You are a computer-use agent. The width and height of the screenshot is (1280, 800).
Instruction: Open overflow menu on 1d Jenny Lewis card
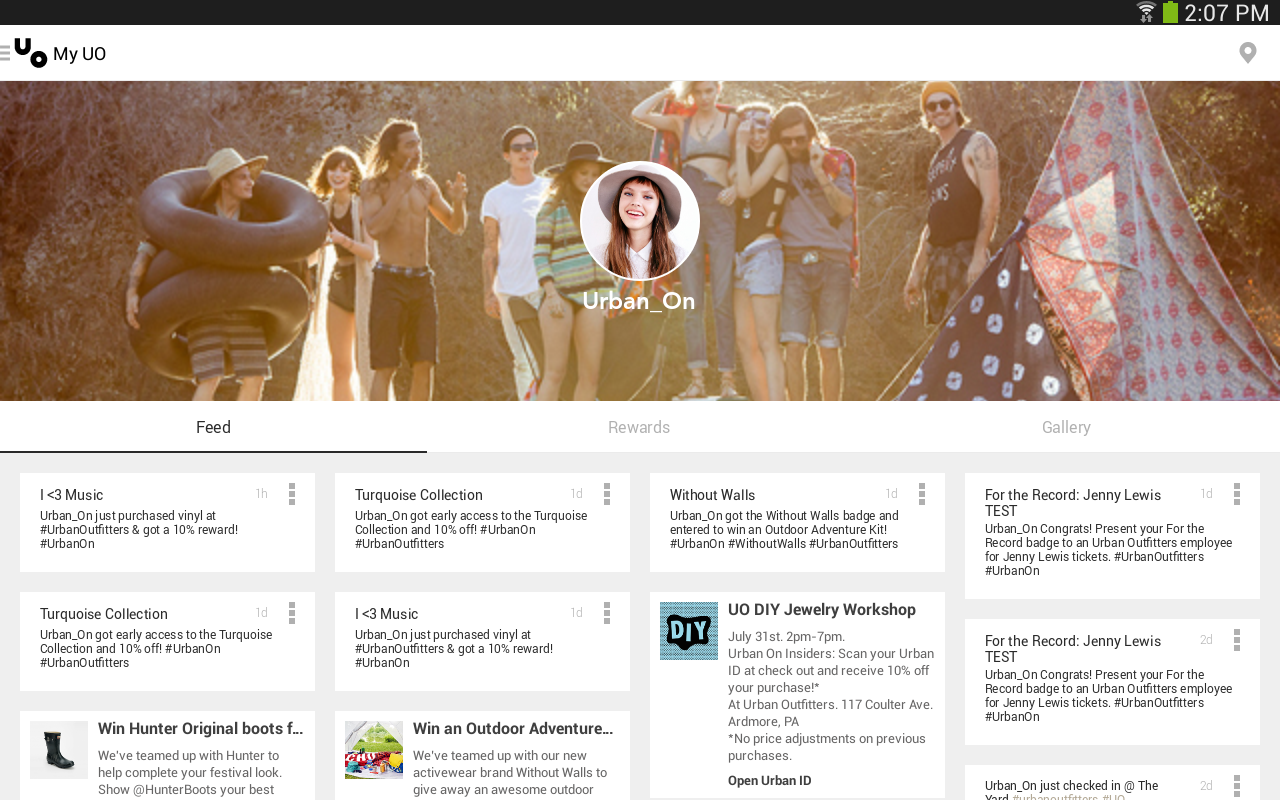click(1237, 494)
